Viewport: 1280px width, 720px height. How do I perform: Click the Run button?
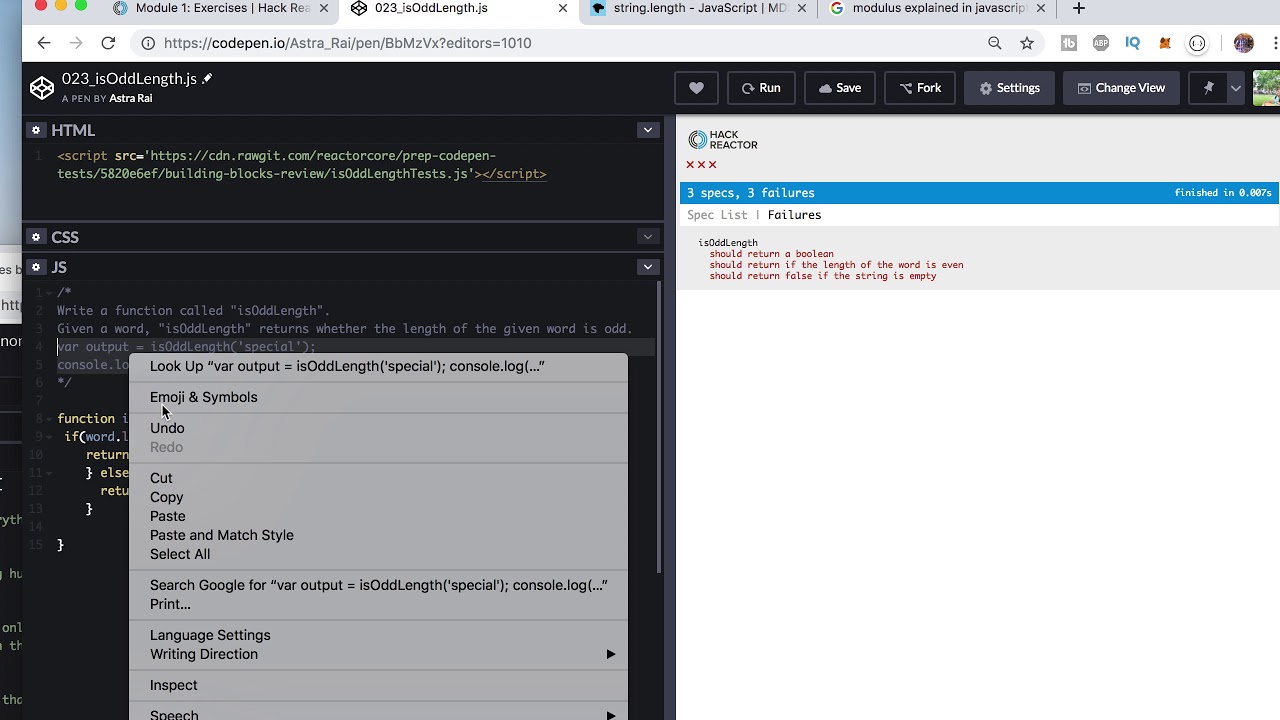pyautogui.click(x=761, y=88)
